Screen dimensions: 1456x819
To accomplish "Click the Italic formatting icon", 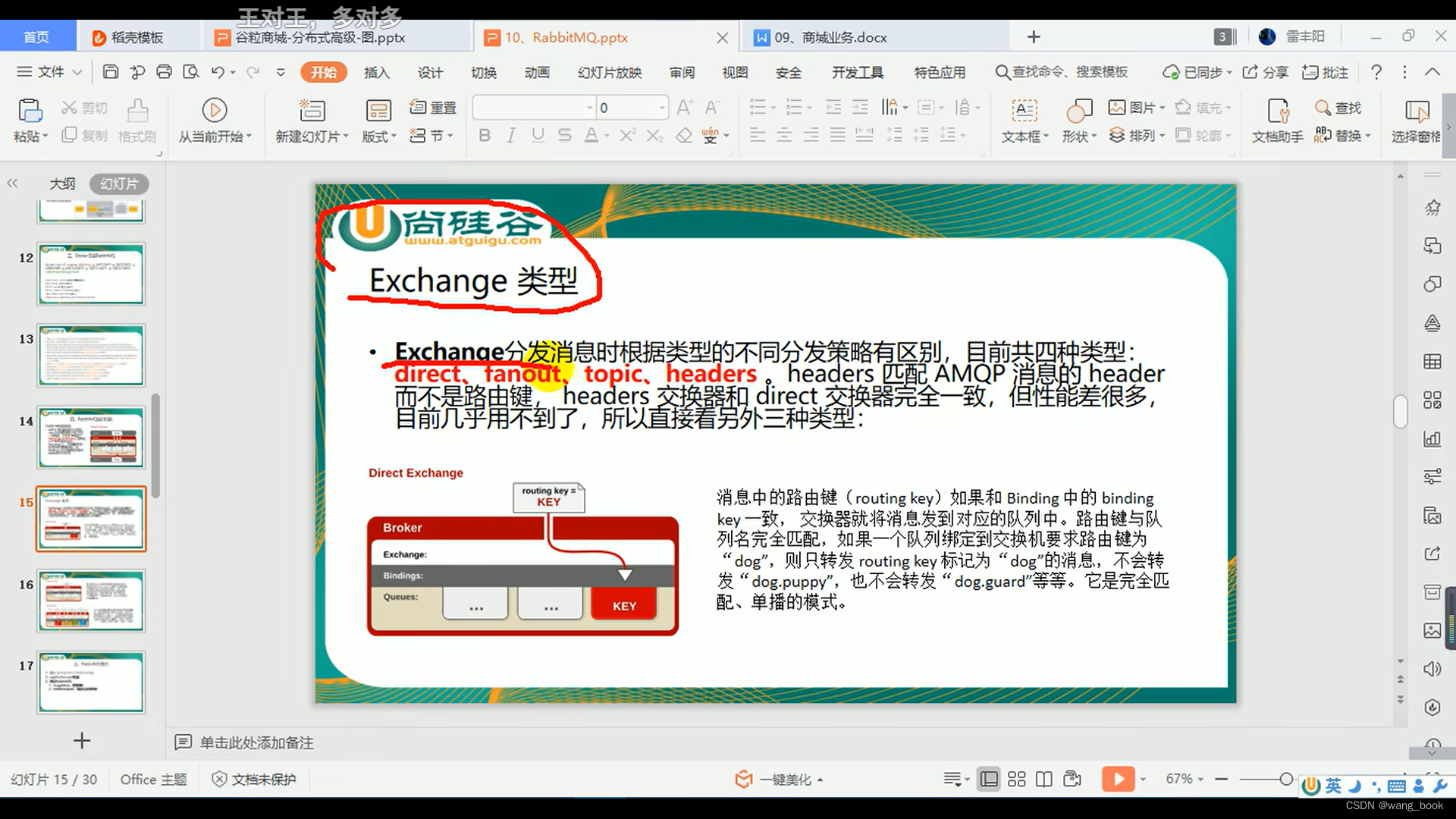I will (x=511, y=136).
